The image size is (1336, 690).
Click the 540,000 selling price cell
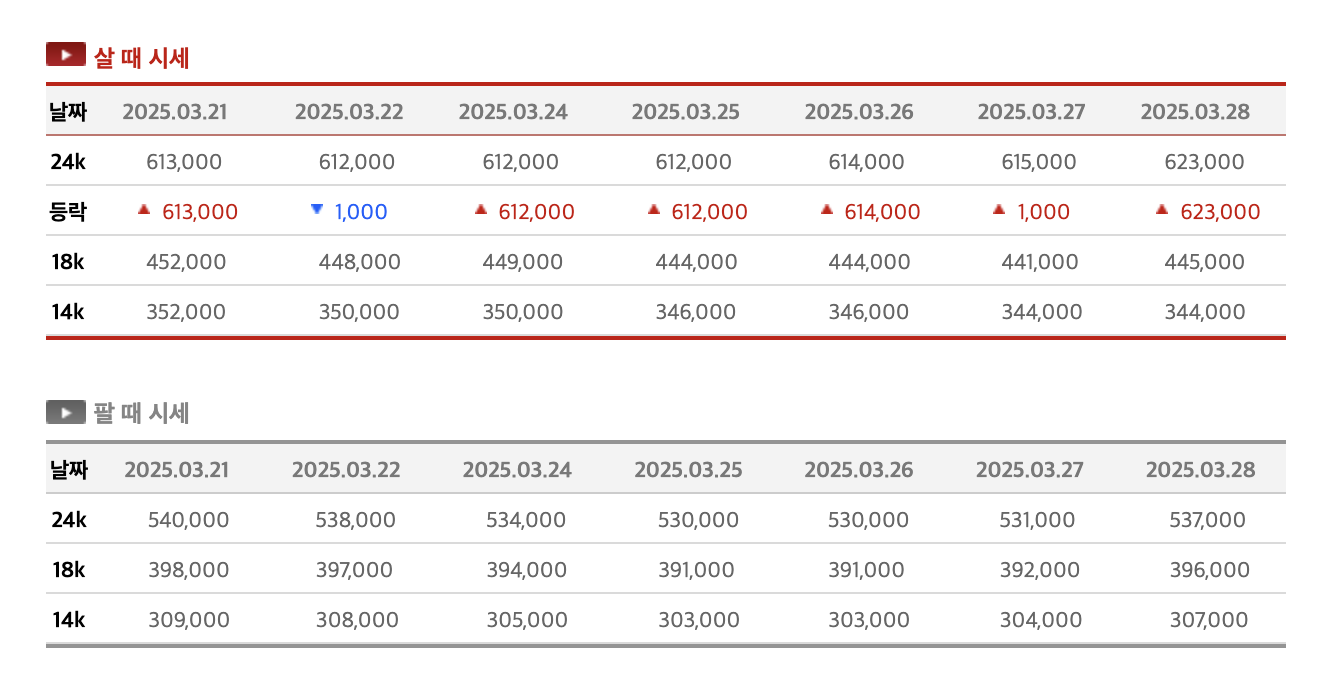pyautogui.click(x=188, y=520)
